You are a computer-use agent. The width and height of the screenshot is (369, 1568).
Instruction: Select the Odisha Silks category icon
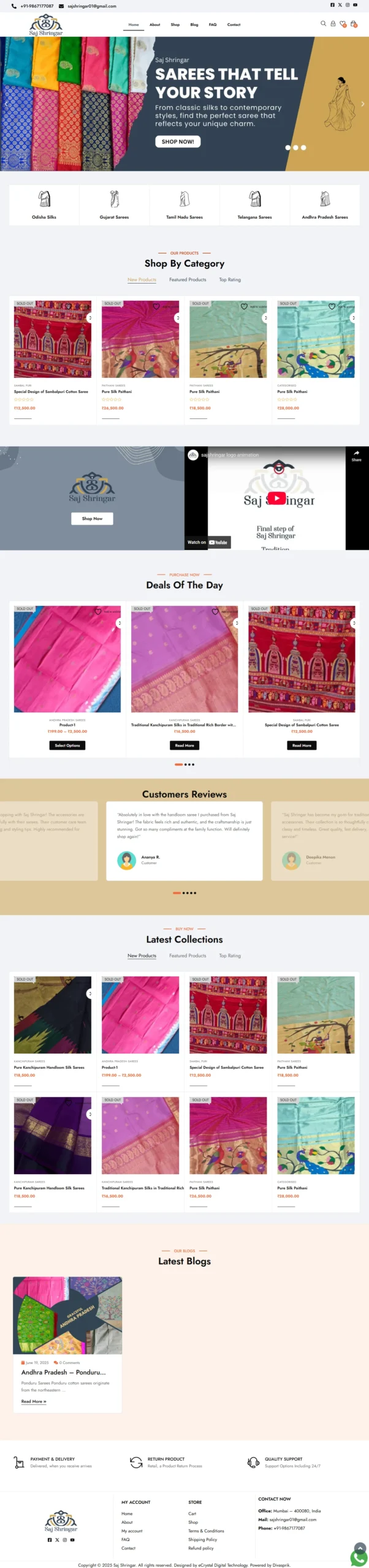[44, 198]
